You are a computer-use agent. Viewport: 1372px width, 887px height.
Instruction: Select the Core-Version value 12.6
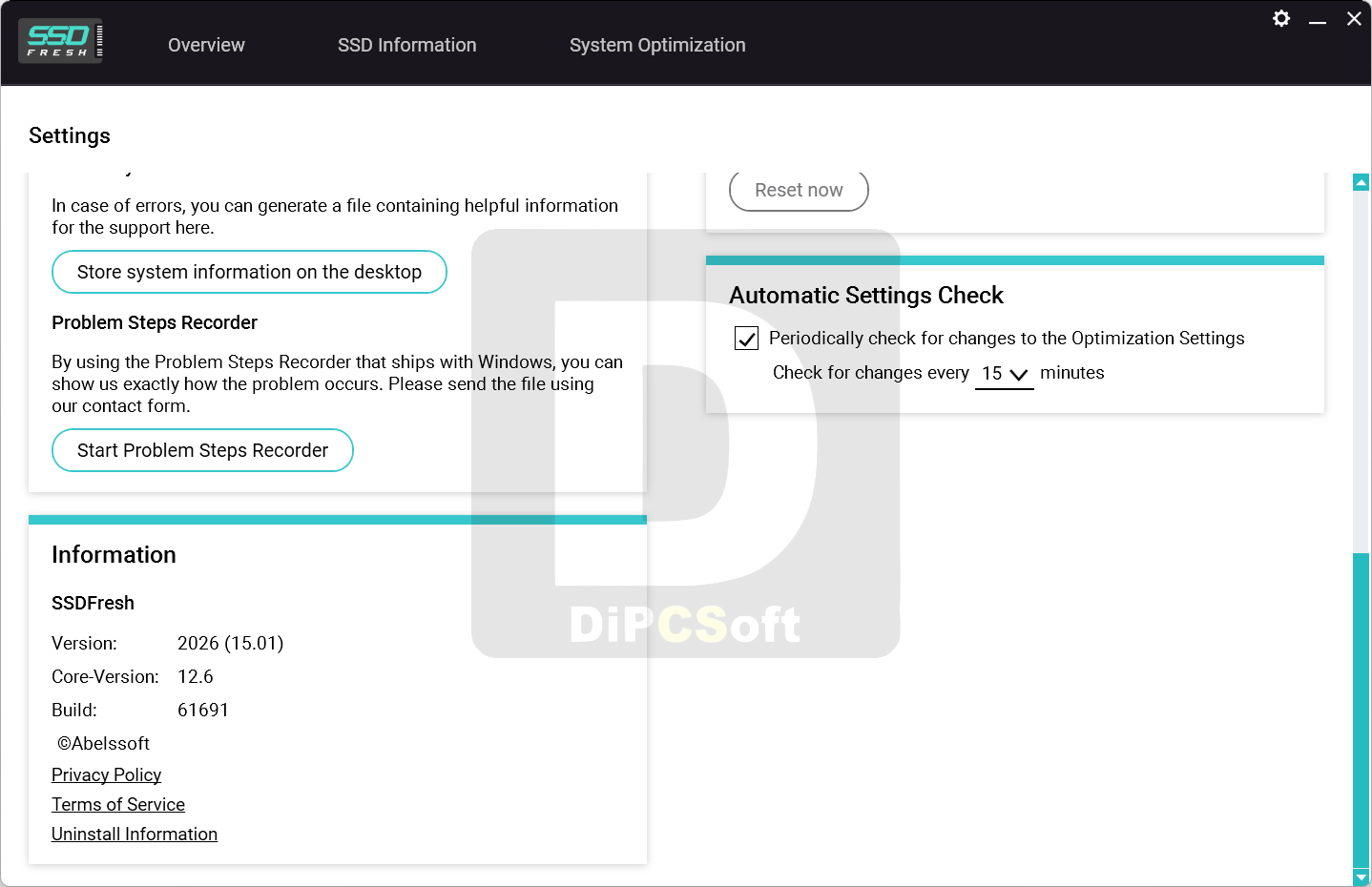click(196, 676)
